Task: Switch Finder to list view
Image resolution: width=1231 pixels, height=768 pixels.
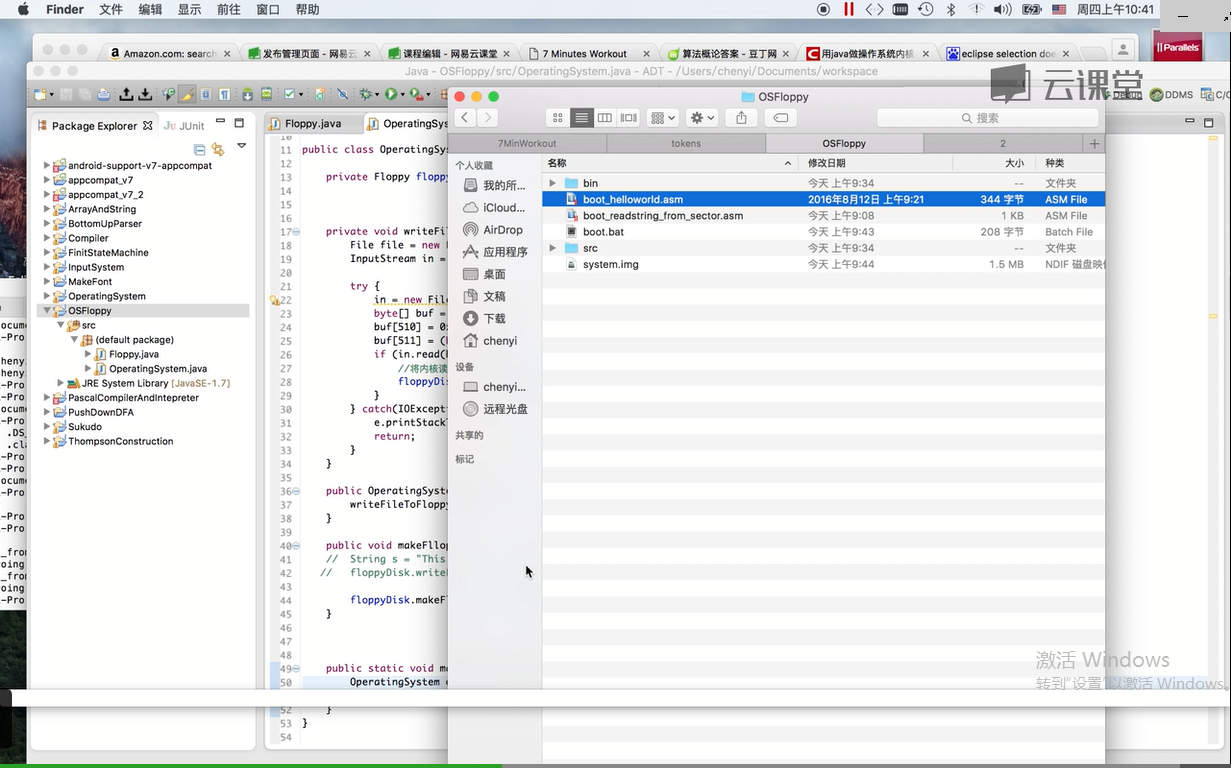Action: 581,118
